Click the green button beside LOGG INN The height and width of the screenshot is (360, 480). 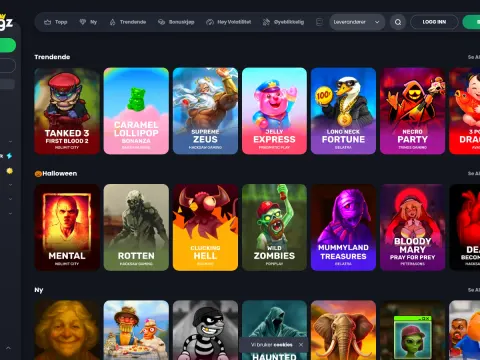tap(471, 22)
